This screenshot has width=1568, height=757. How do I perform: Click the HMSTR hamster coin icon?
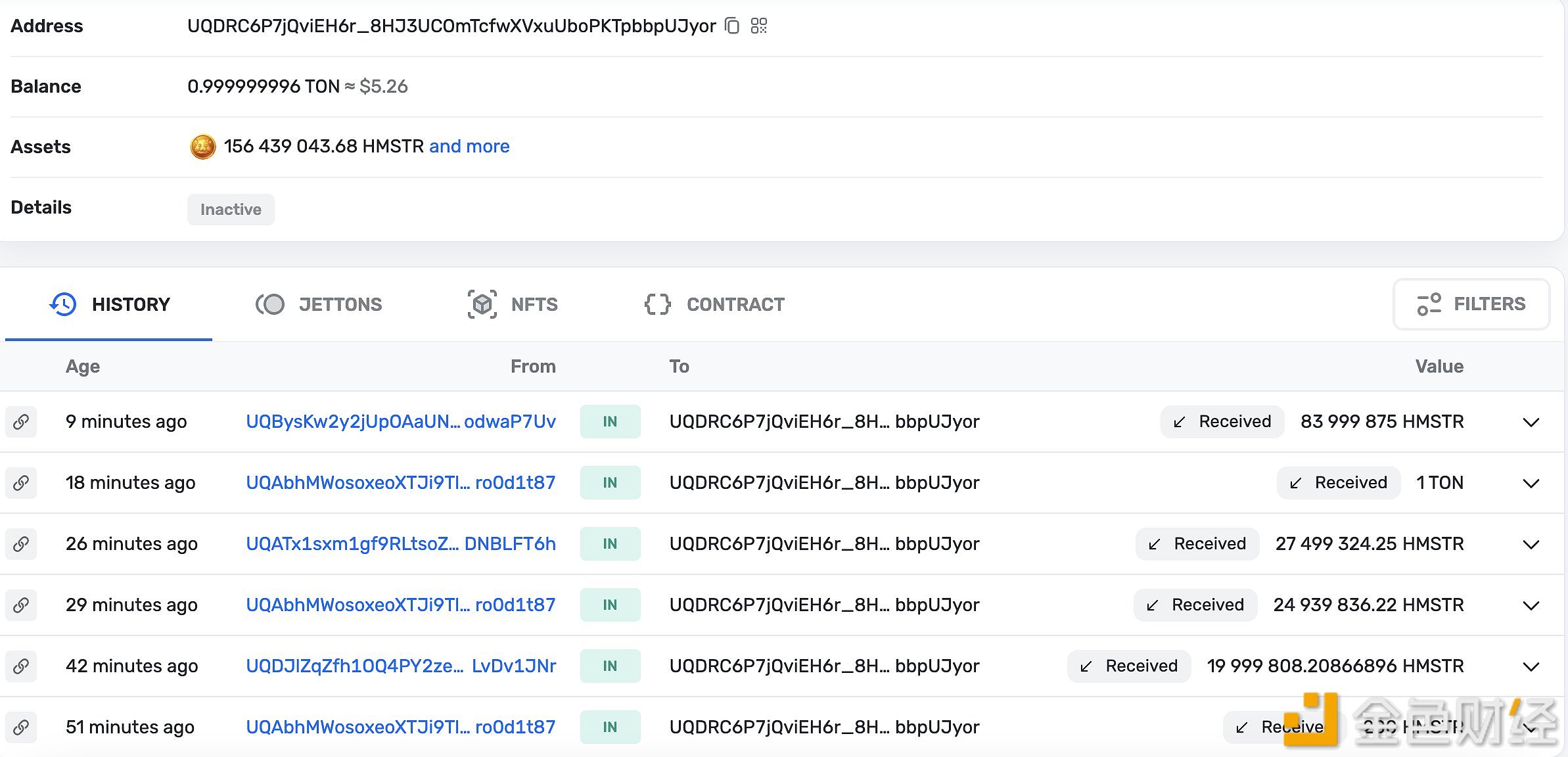(x=203, y=147)
